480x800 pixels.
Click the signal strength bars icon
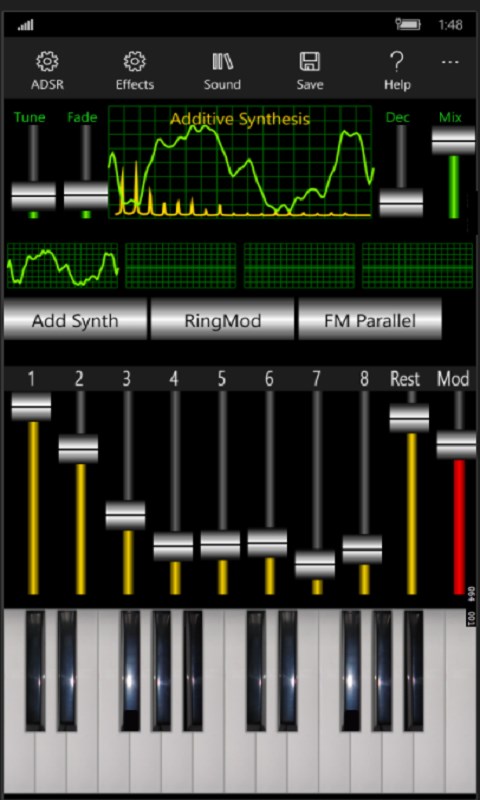26,24
